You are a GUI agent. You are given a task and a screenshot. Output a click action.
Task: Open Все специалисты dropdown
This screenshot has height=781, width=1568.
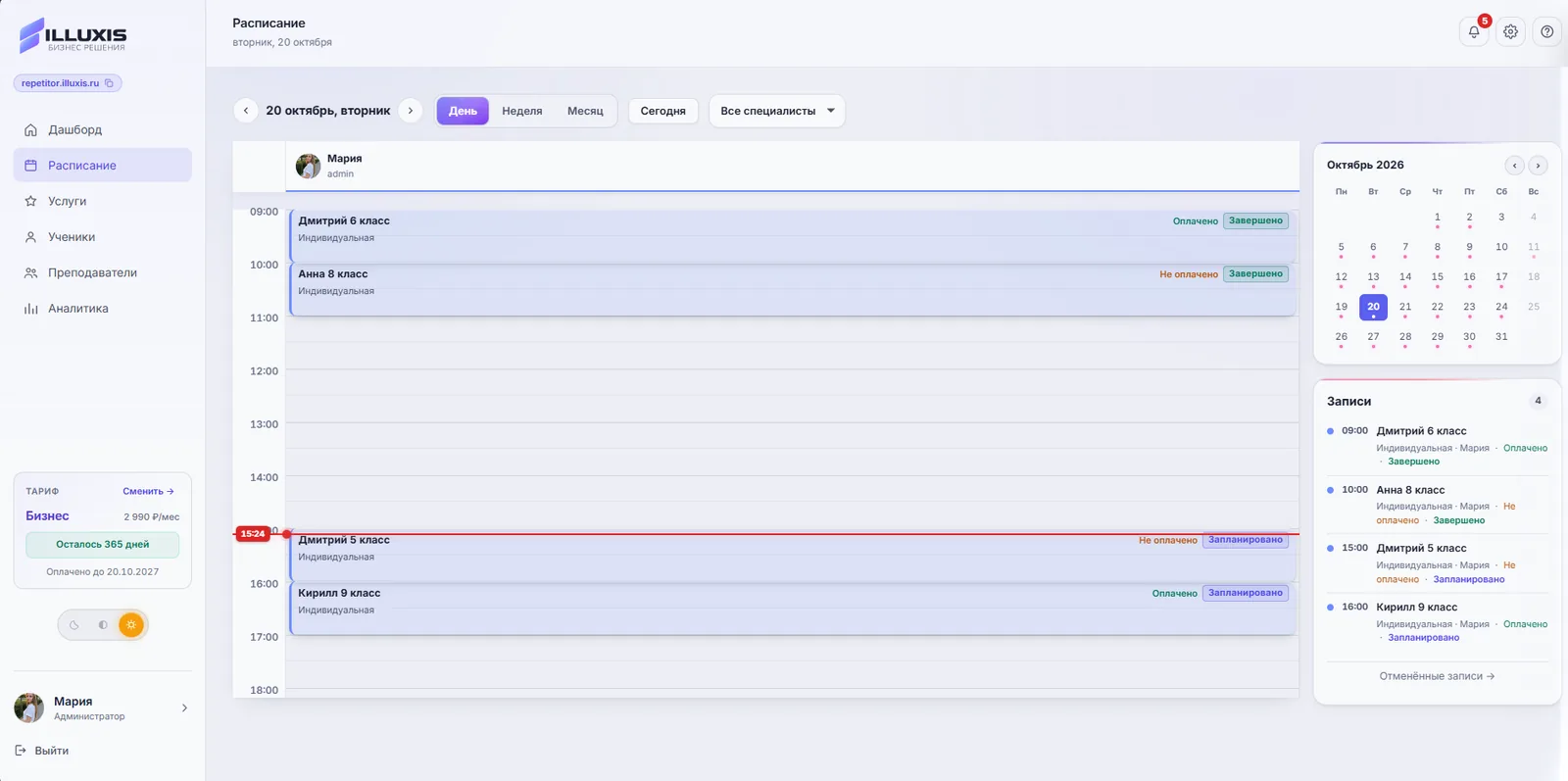777,111
